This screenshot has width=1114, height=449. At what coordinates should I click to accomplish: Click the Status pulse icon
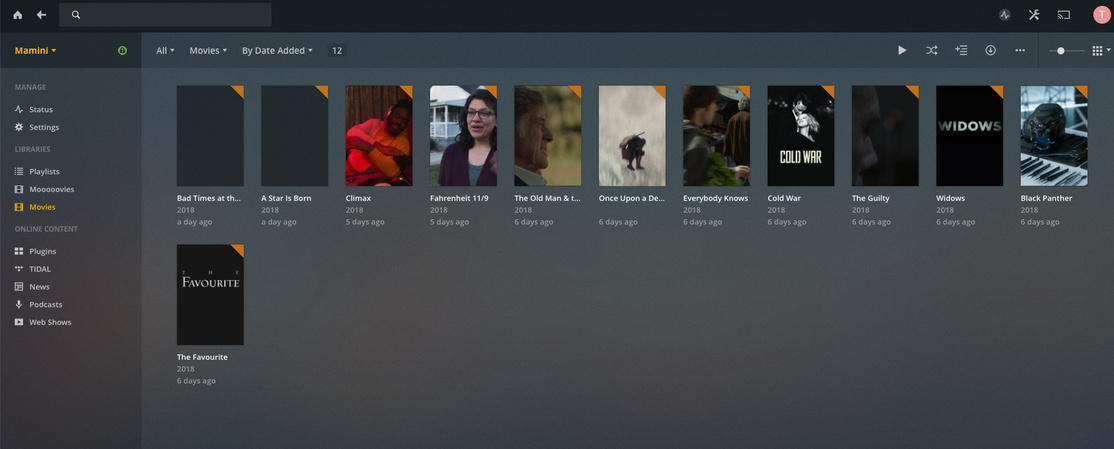tap(19, 109)
